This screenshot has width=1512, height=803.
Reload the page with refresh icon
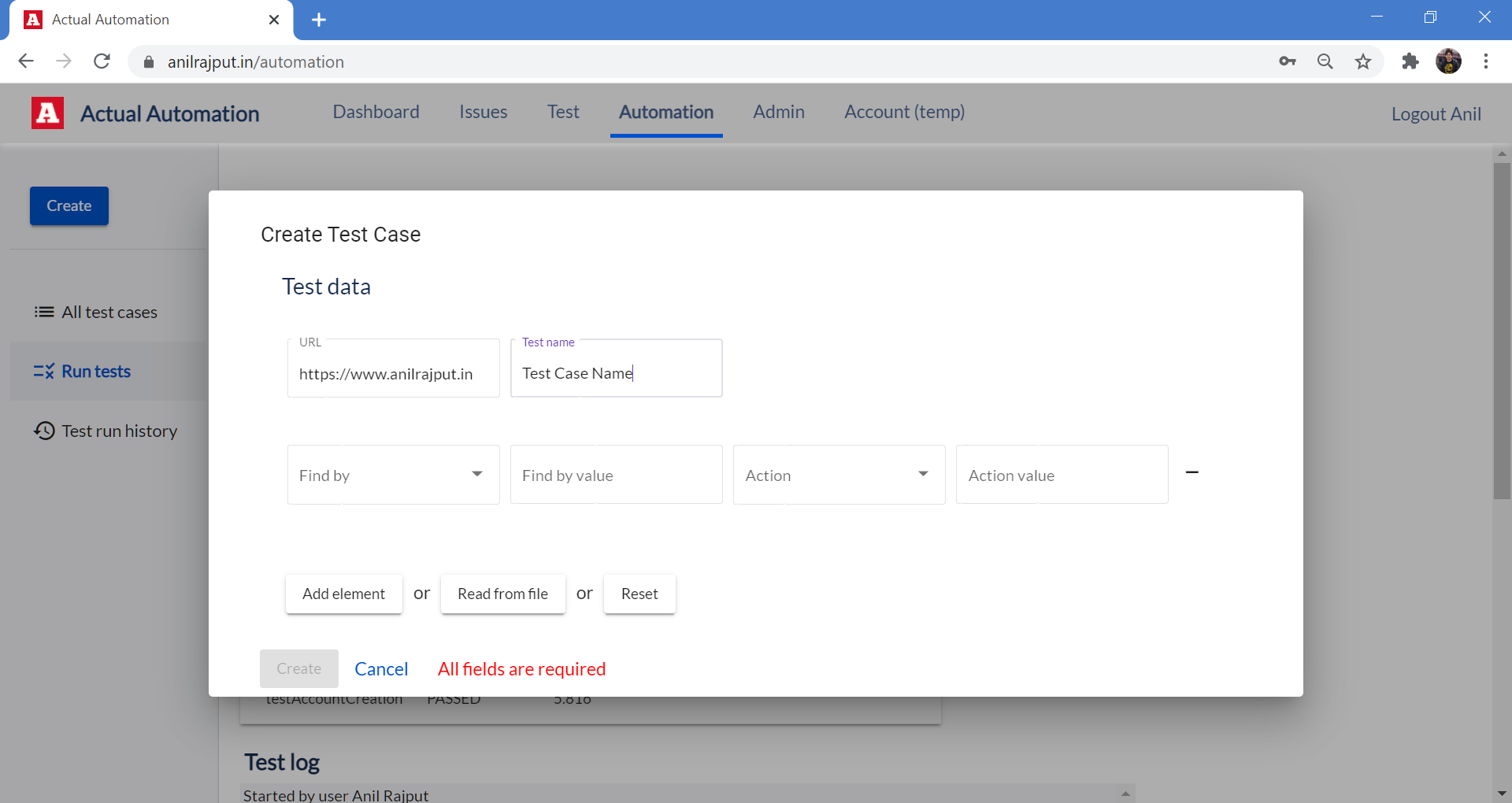tap(102, 61)
